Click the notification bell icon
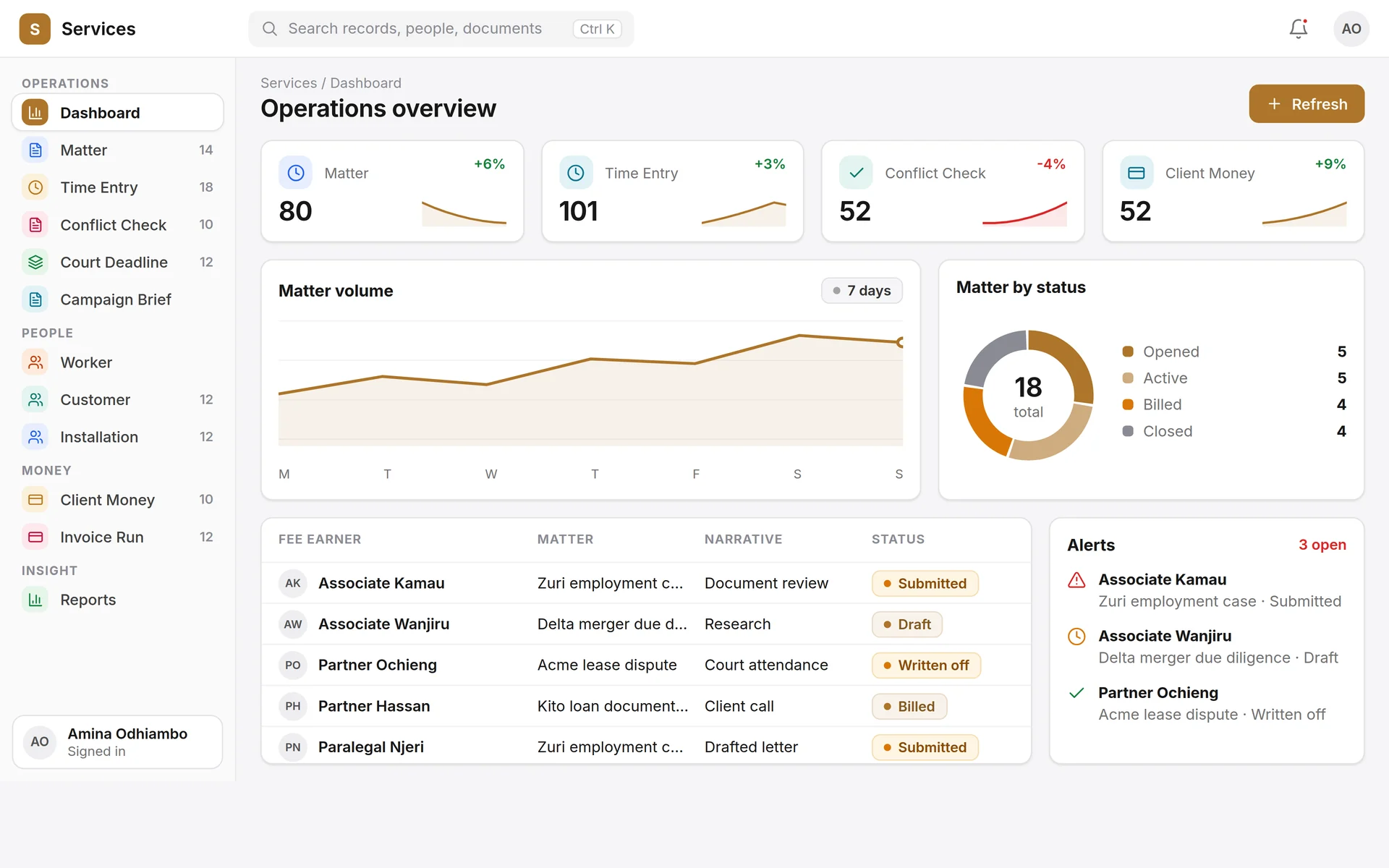 [1299, 29]
